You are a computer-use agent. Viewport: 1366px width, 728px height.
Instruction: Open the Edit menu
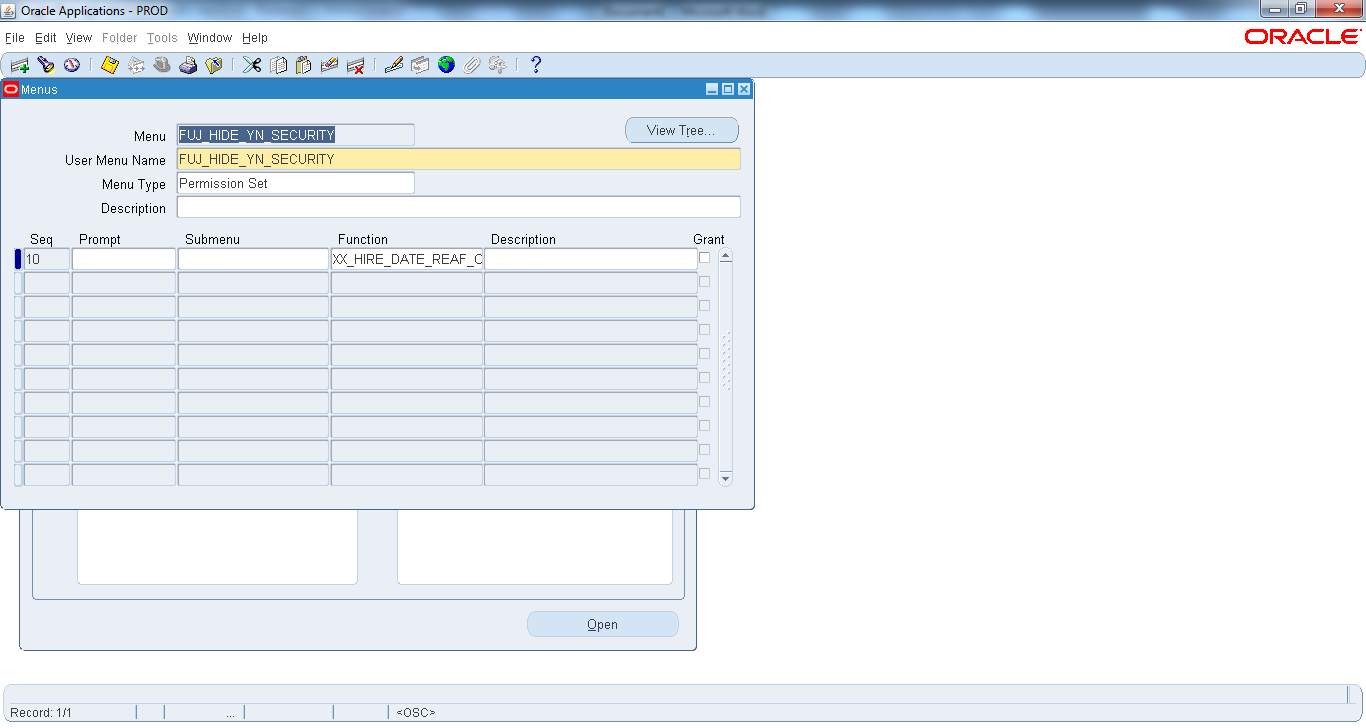click(46, 38)
